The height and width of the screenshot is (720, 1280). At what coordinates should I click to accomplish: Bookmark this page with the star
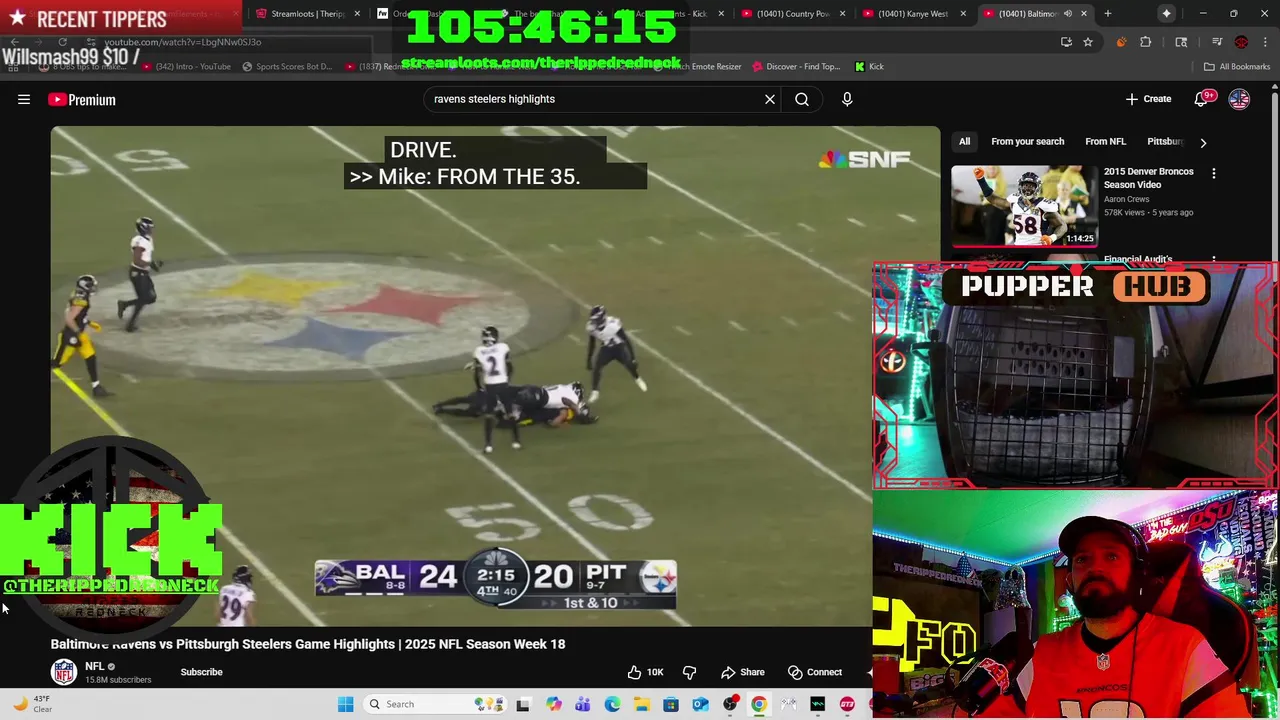[1088, 42]
